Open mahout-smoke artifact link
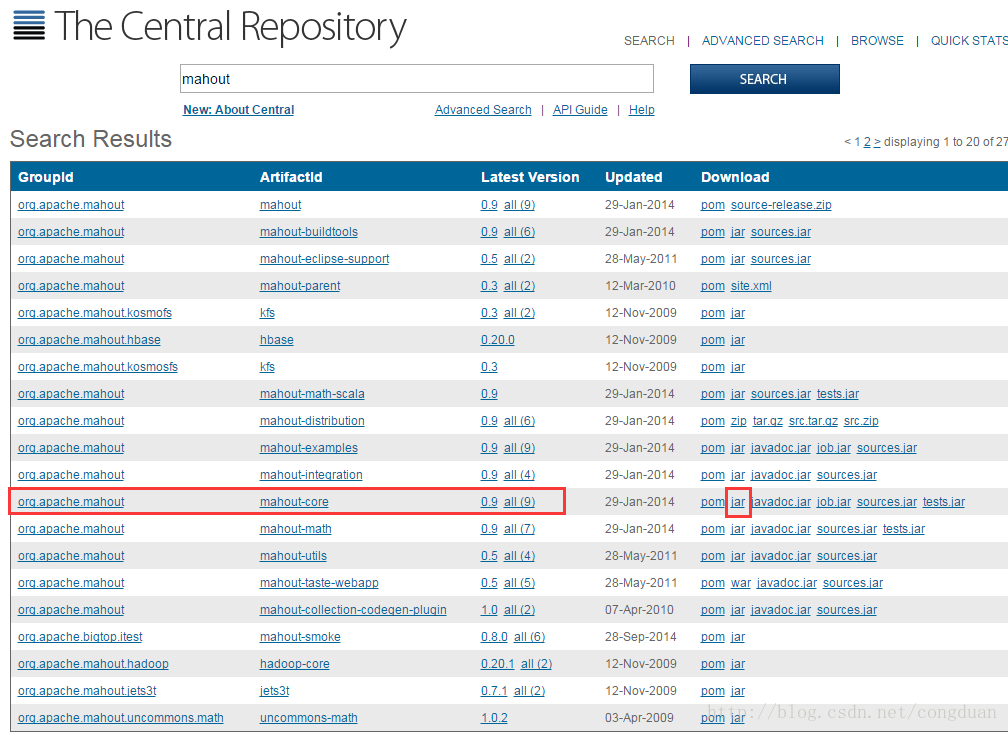1008x732 pixels. coord(300,637)
